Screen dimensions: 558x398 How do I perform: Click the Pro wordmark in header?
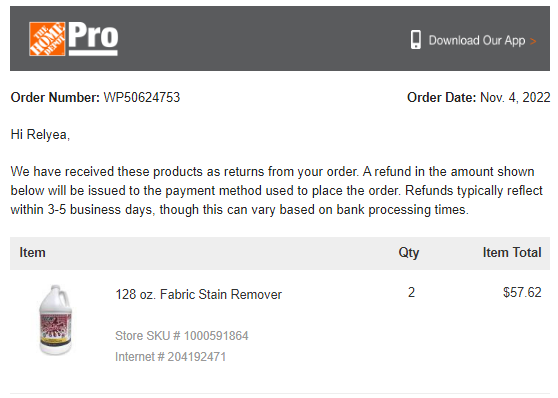93,38
